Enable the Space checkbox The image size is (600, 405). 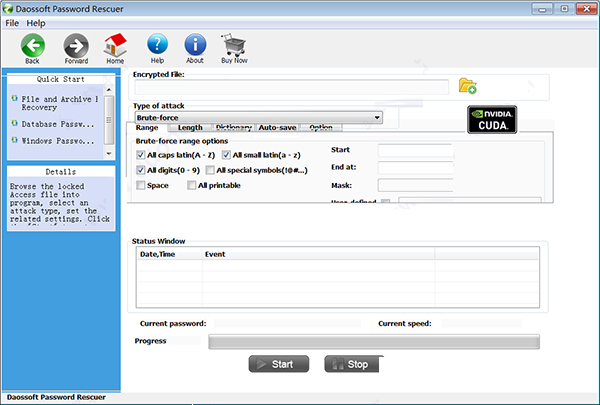(140, 185)
